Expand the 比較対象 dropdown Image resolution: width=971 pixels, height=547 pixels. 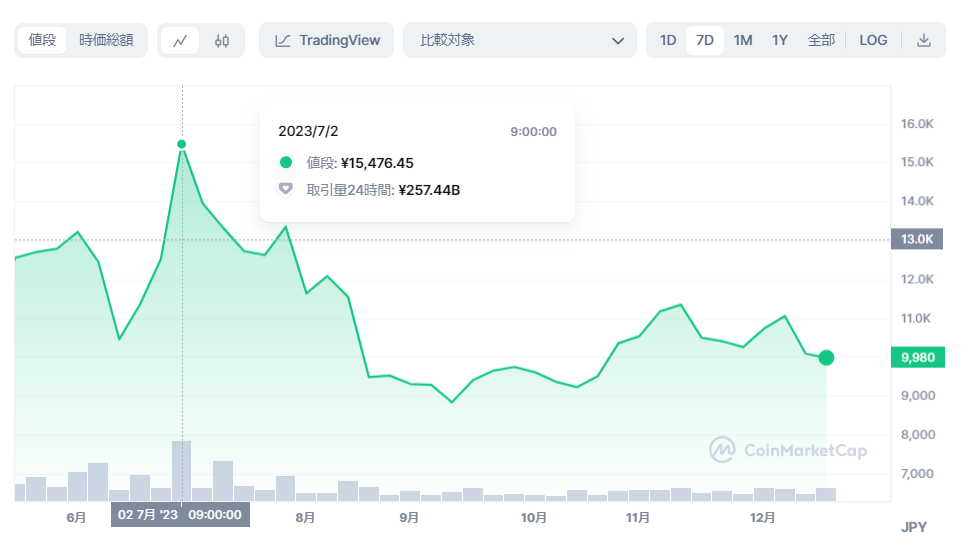[x=520, y=40]
